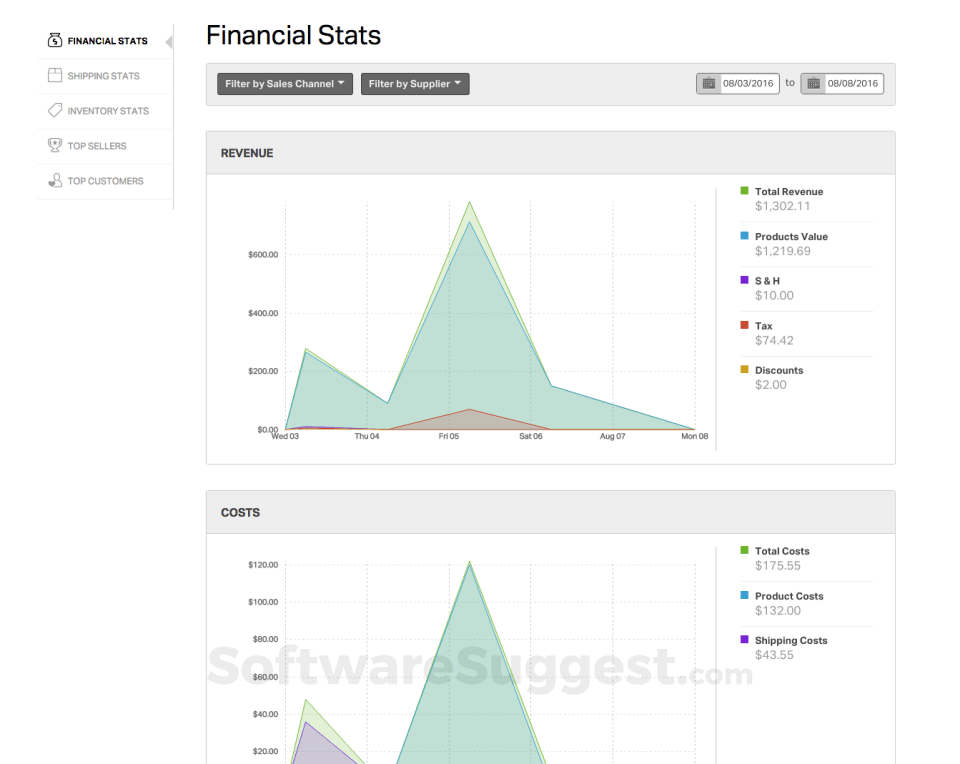This screenshot has width=960, height=764.
Task: Open the end date calendar icon
Action: [813, 83]
